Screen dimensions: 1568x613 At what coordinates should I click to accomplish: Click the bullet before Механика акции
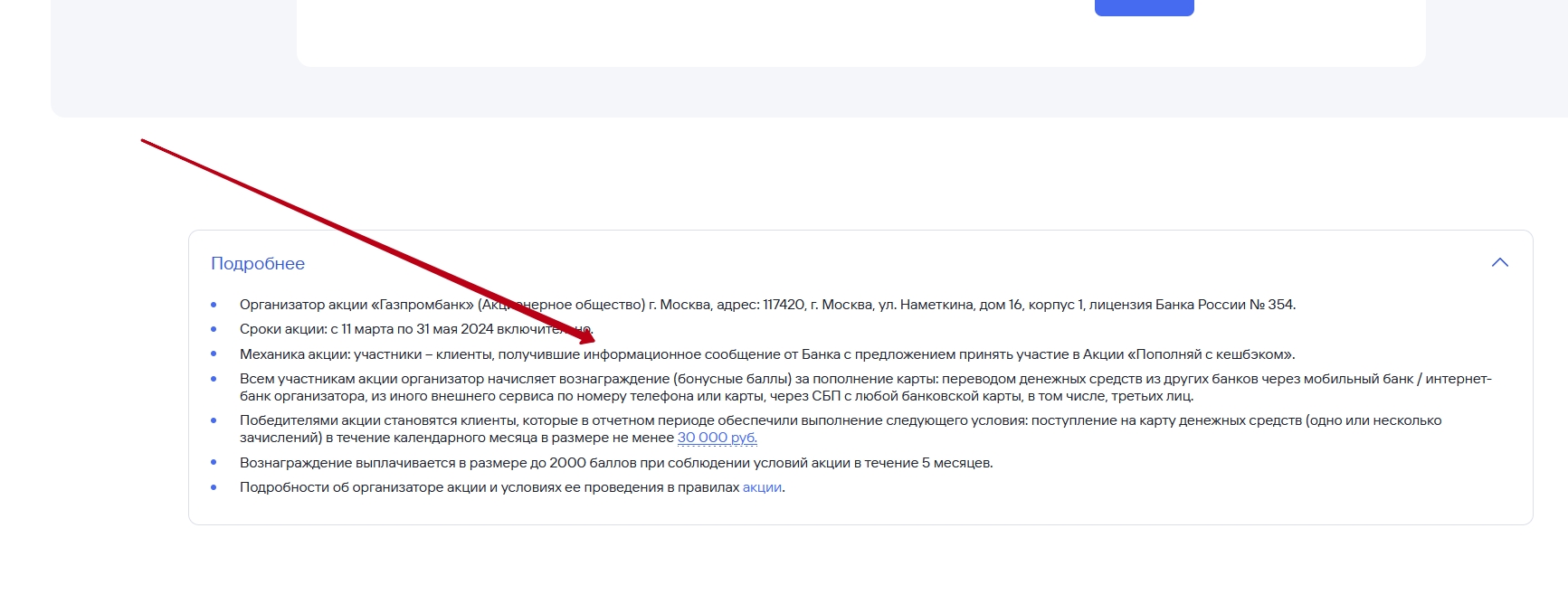[214, 354]
